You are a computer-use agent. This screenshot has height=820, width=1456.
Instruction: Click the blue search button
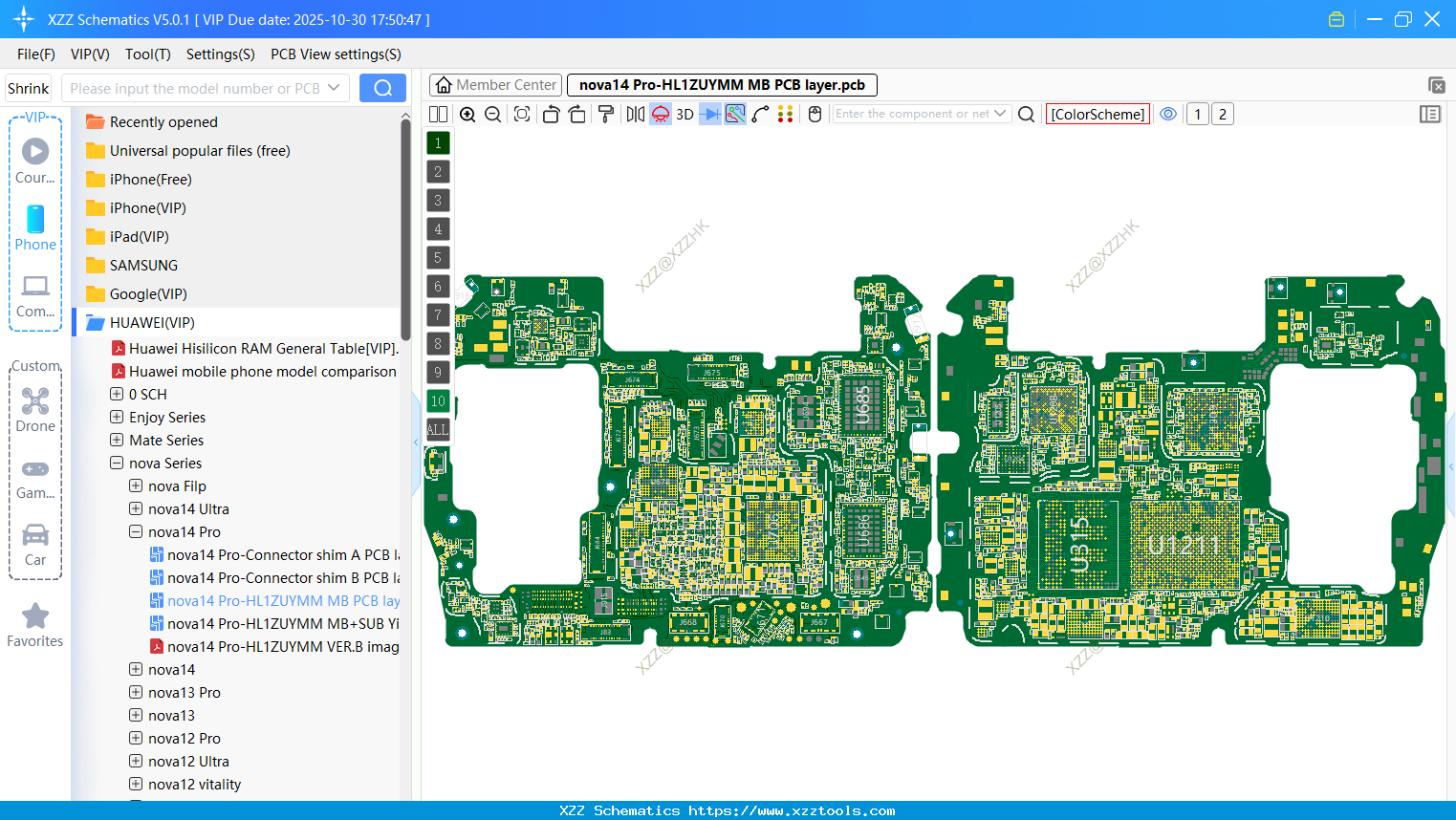pos(382,89)
